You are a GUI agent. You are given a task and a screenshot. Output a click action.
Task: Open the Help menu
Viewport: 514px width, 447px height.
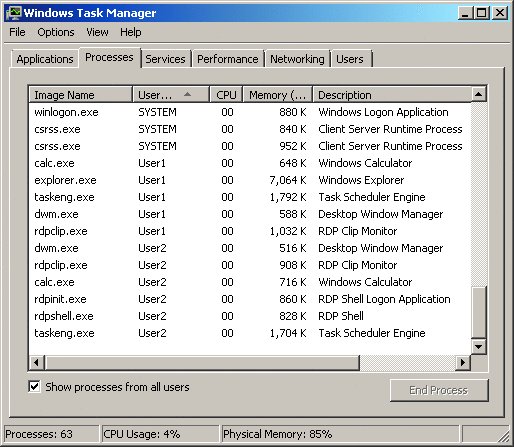[131, 32]
